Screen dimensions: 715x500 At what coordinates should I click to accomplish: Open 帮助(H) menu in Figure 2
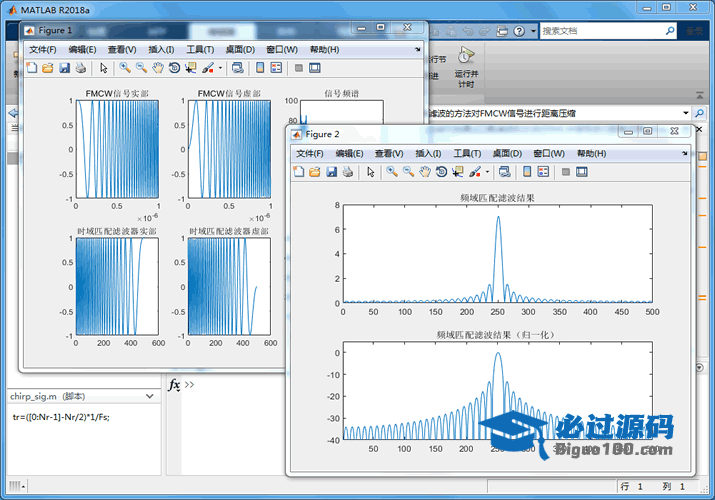click(592, 154)
